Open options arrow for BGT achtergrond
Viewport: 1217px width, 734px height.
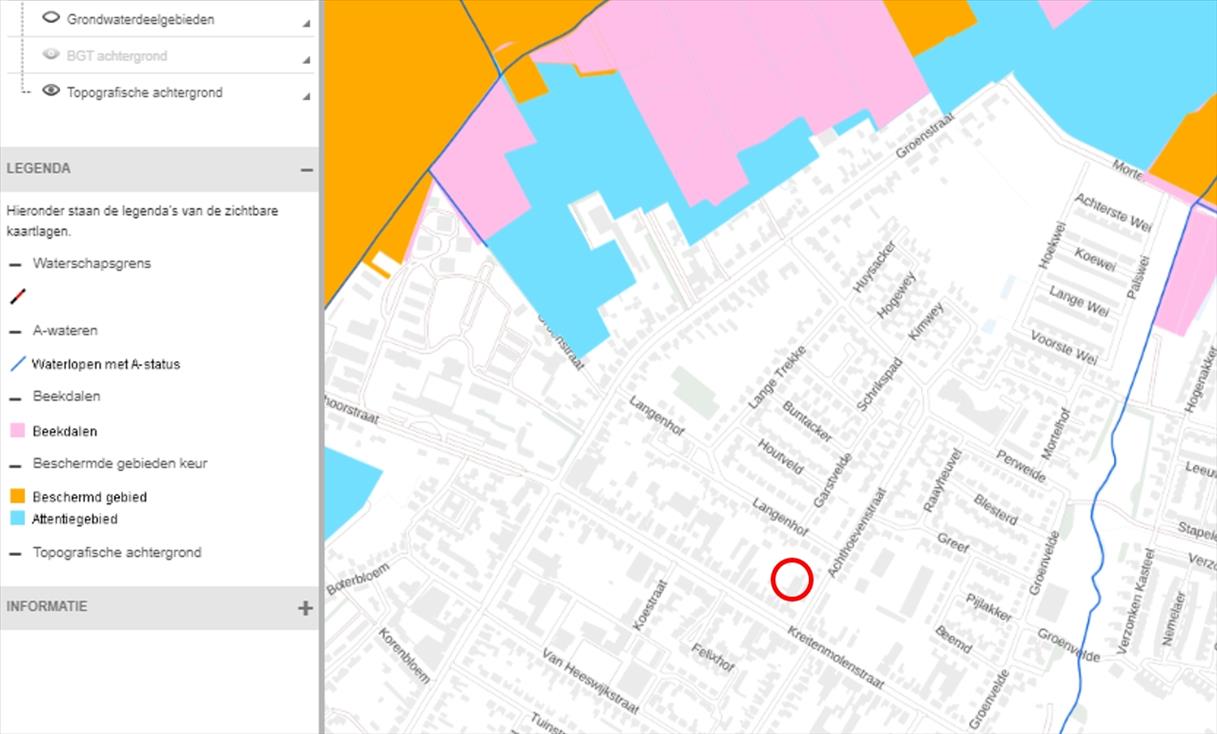click(x=306, y=59)
